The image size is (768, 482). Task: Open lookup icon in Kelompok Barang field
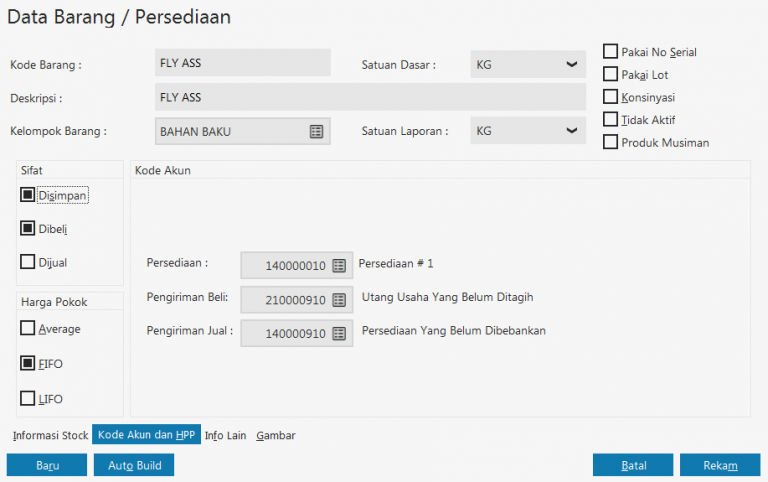click(316, 131)
